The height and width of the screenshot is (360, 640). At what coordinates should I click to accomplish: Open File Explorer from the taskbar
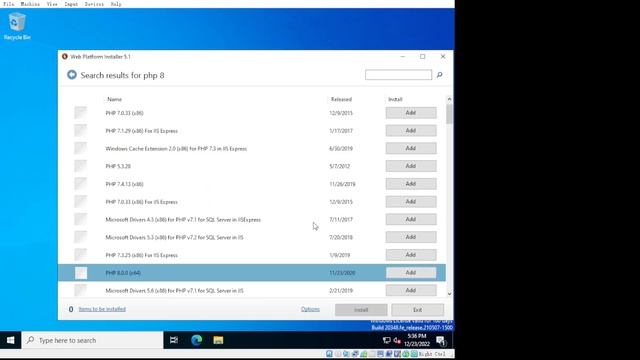click(x=218, y=340)
